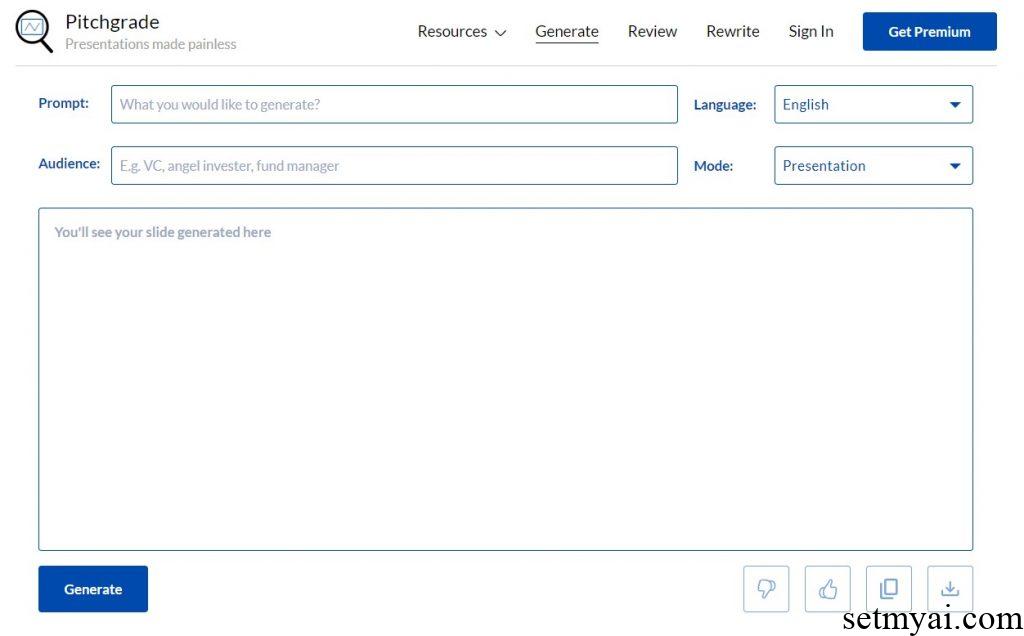Click the thumbs down feedback icon
Viewport: 1024px width, 636px height.
(x=765, y=588)
